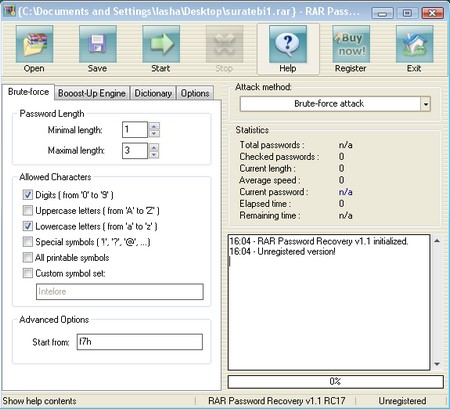Switch to the Brute-force tab
This screenshot has height=409, width=450.
(x=28, y=92)
